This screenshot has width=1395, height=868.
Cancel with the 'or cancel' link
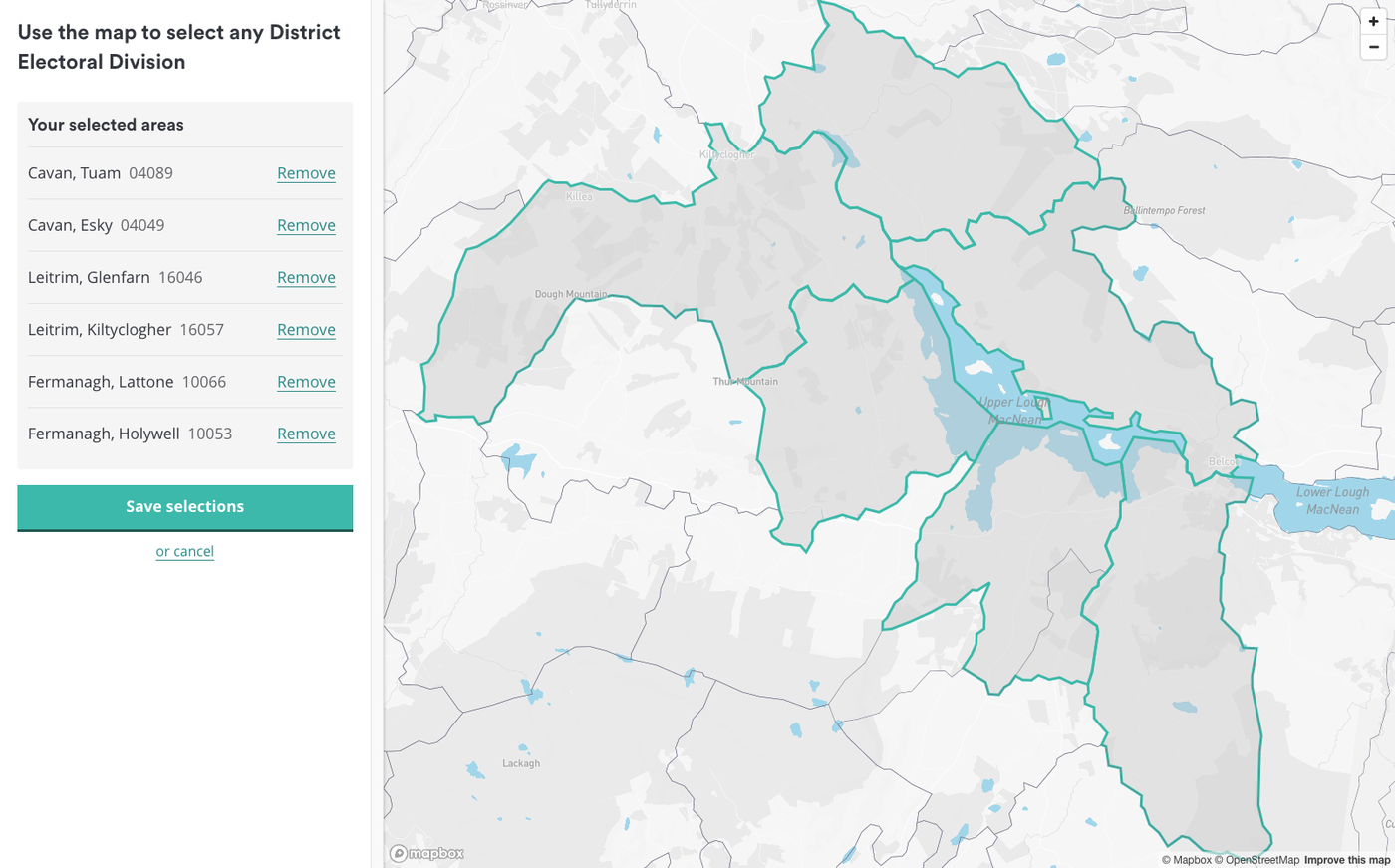tap(185, 551)
